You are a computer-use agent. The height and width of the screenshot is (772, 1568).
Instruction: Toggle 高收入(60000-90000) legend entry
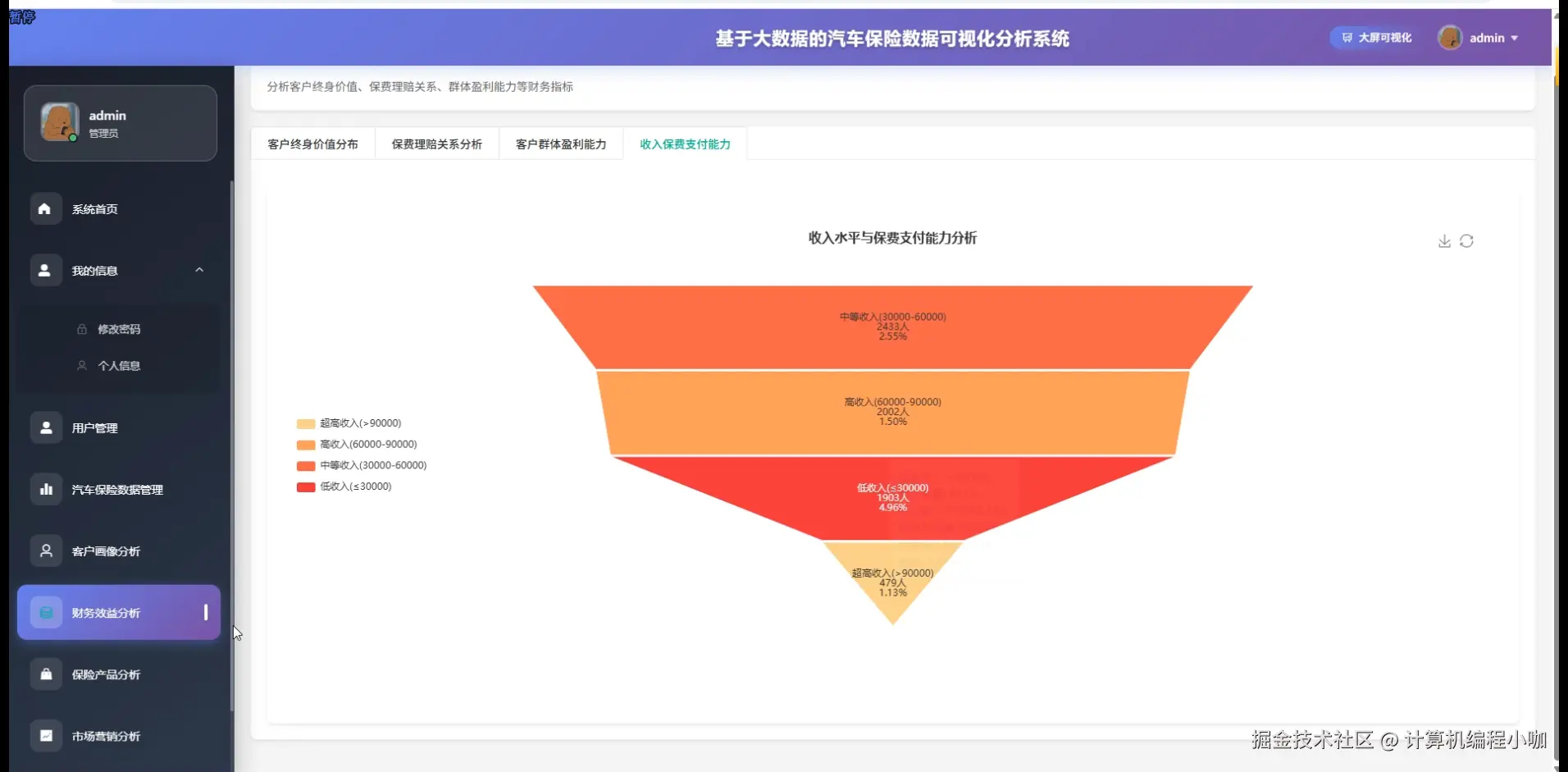(x=357, y=445)
